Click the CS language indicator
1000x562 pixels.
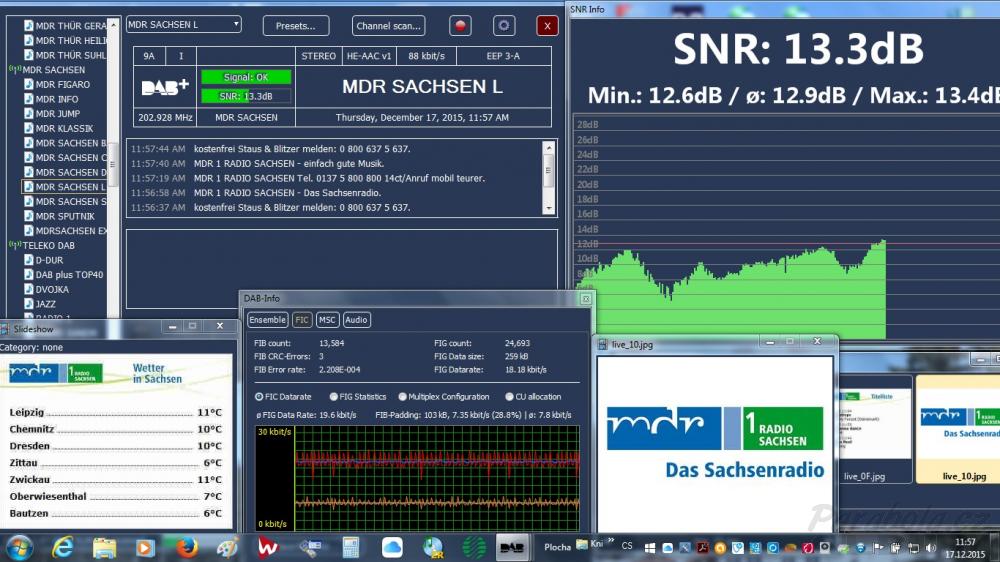(x=627, y=546)
